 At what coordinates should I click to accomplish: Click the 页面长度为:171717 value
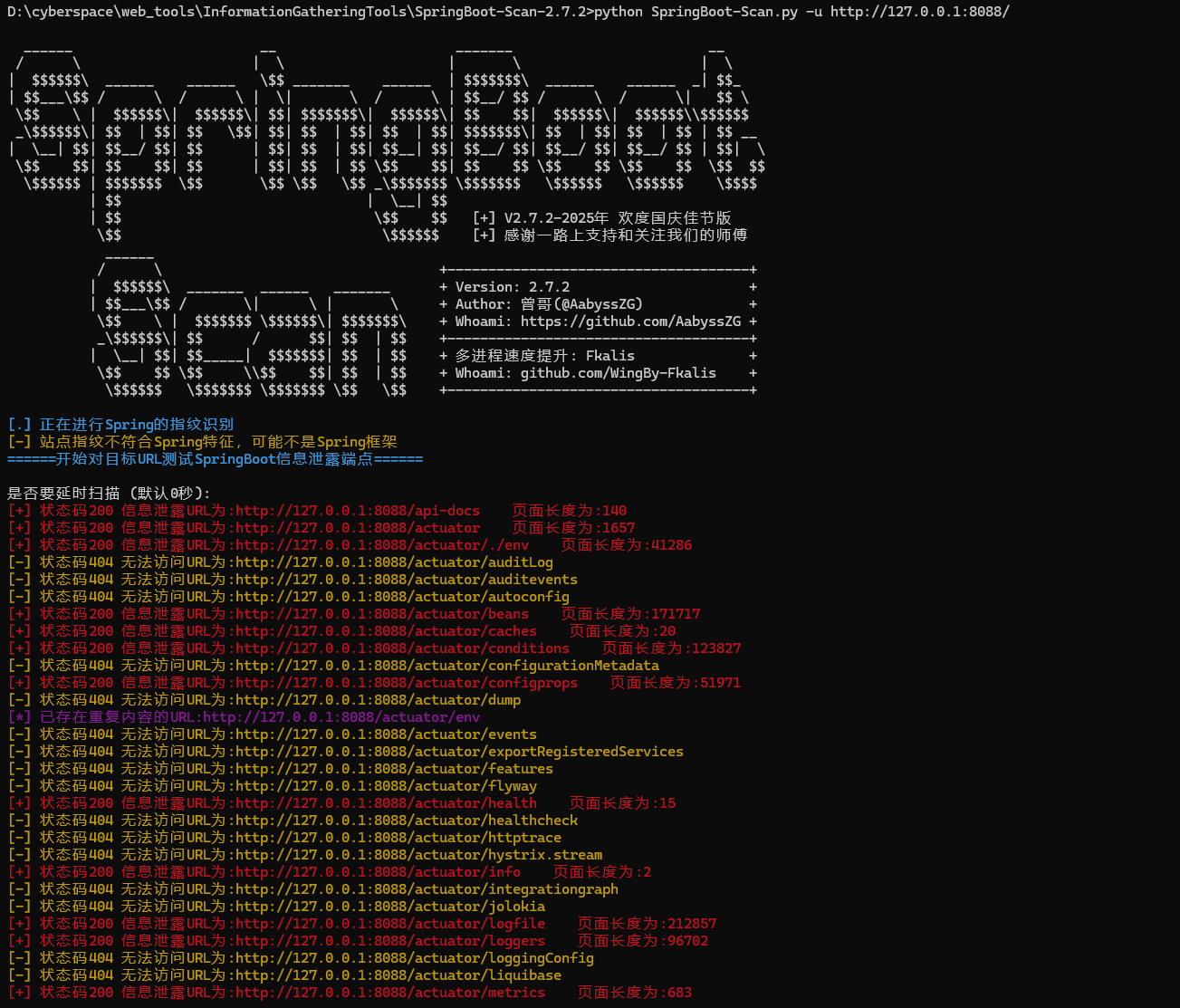(x=630, y=614)
